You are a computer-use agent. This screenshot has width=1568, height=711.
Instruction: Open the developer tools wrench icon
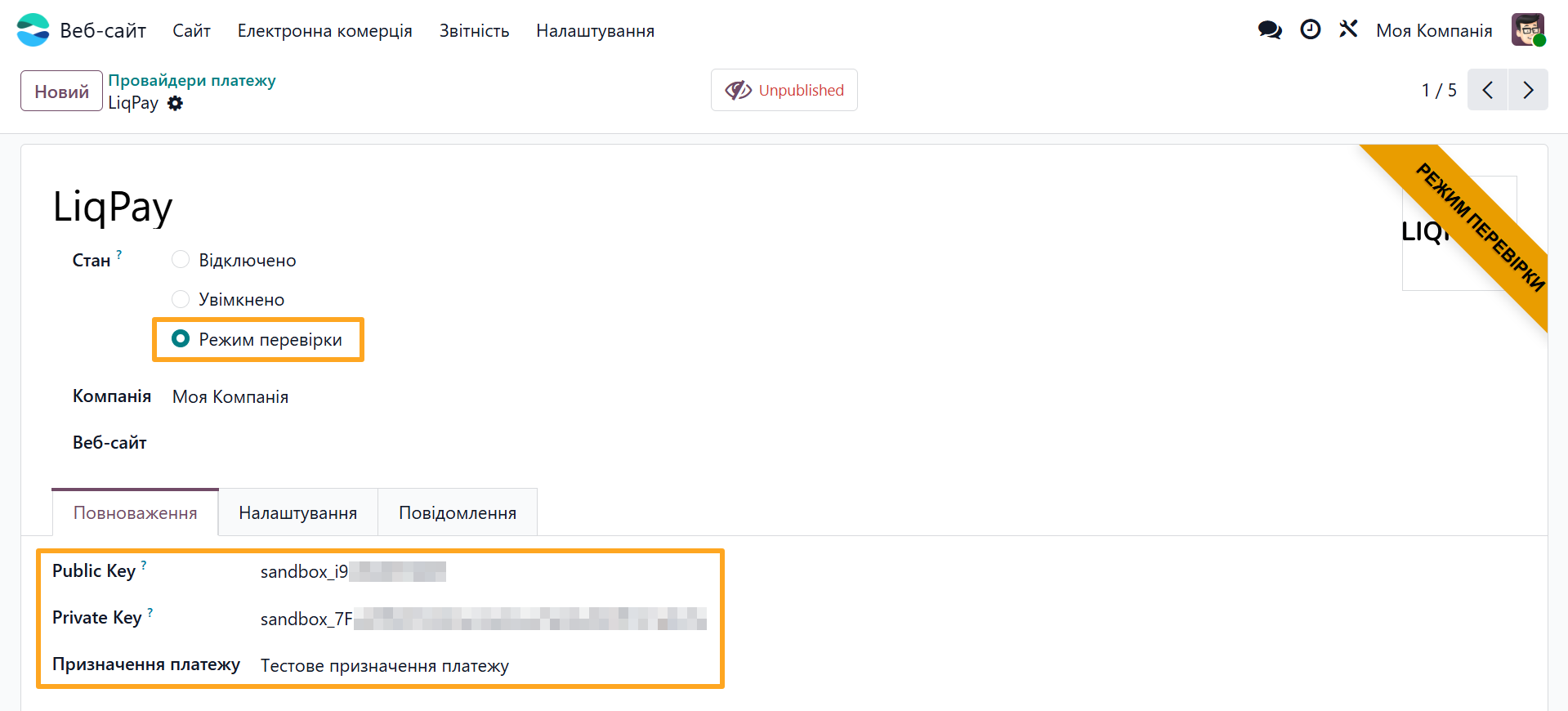(x=1348, y=30)
